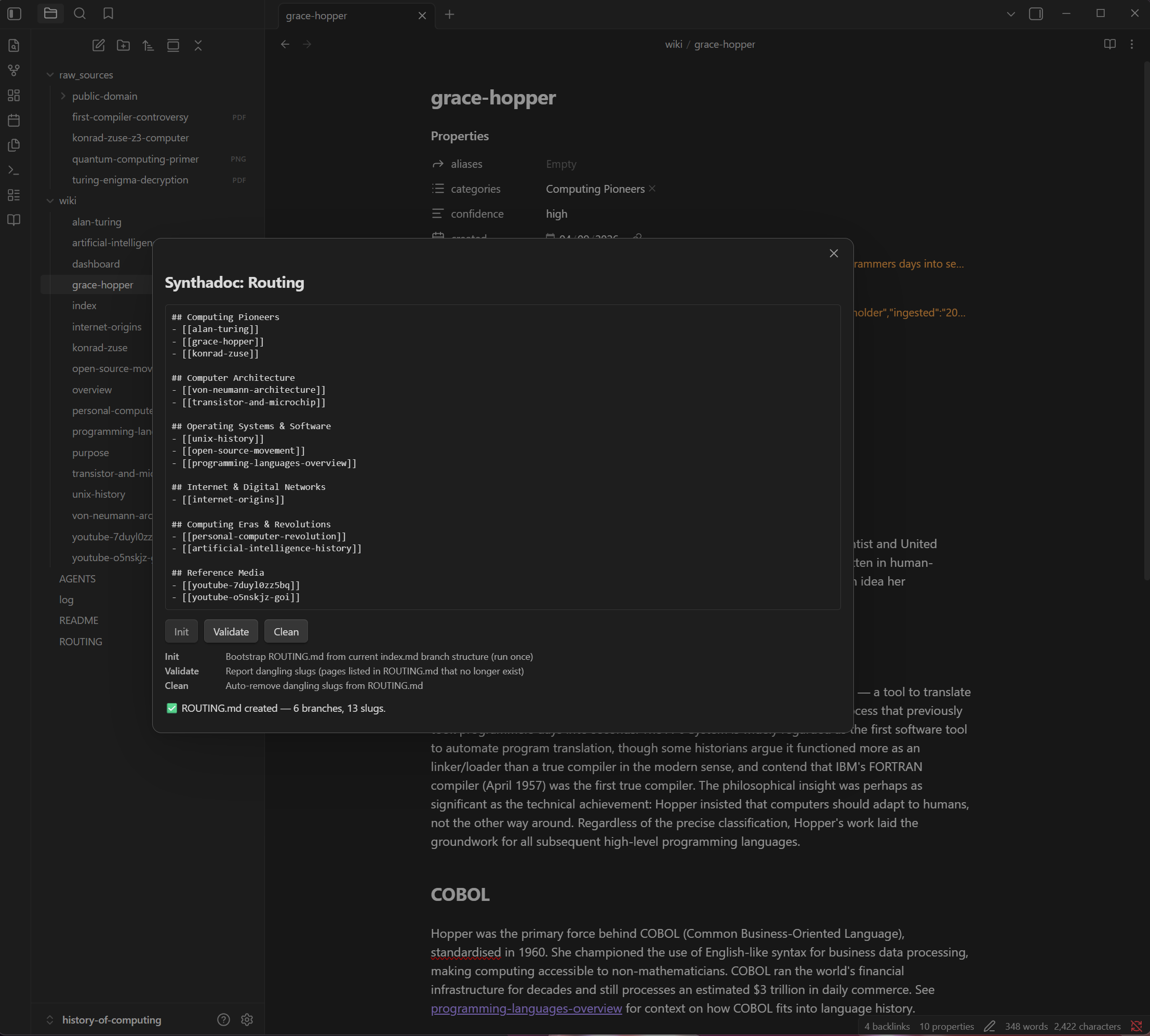This screenshot has width=1150, height=1036.
Task: Open 4 backlinks in status bar
Action: [x=887, y=1026]
